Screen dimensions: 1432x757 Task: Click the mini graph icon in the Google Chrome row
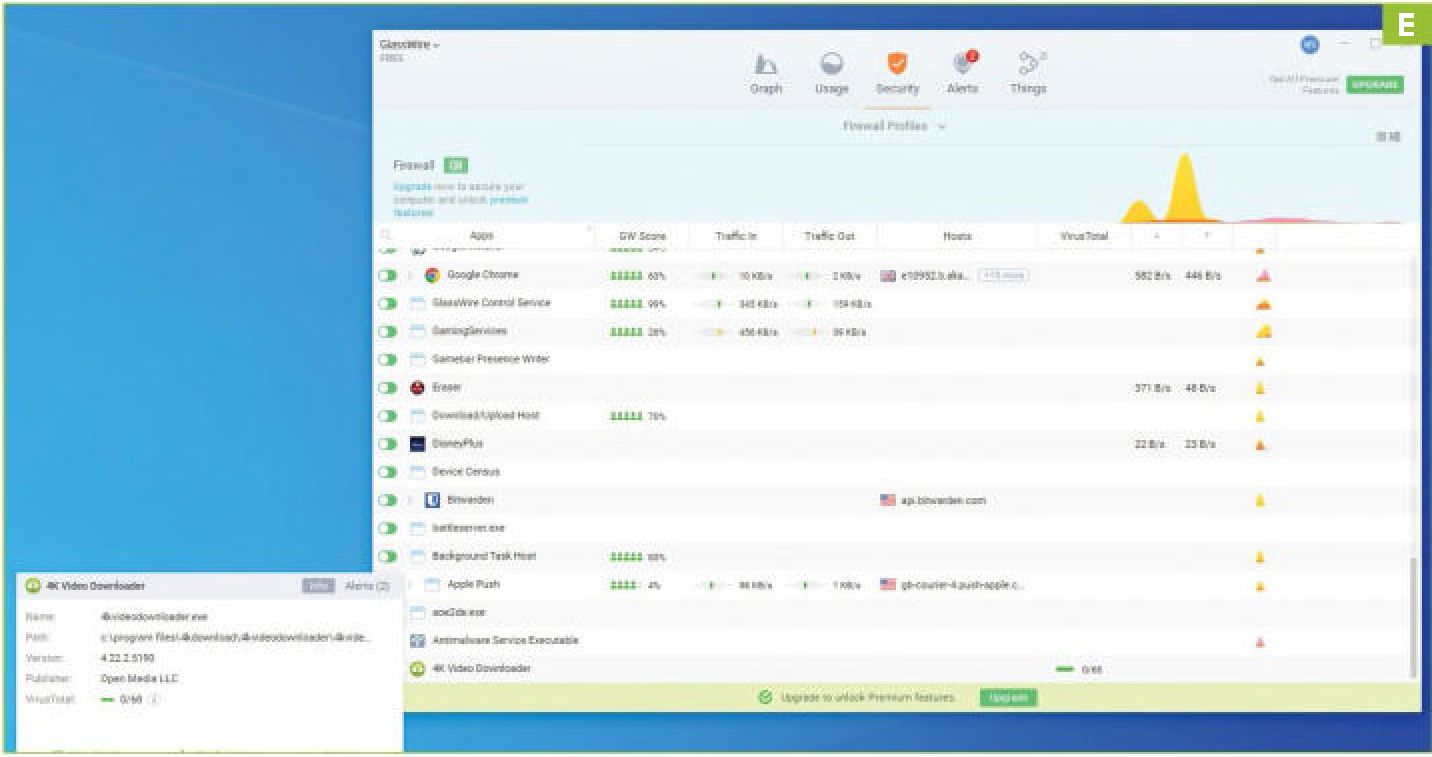click(1263, 276)
